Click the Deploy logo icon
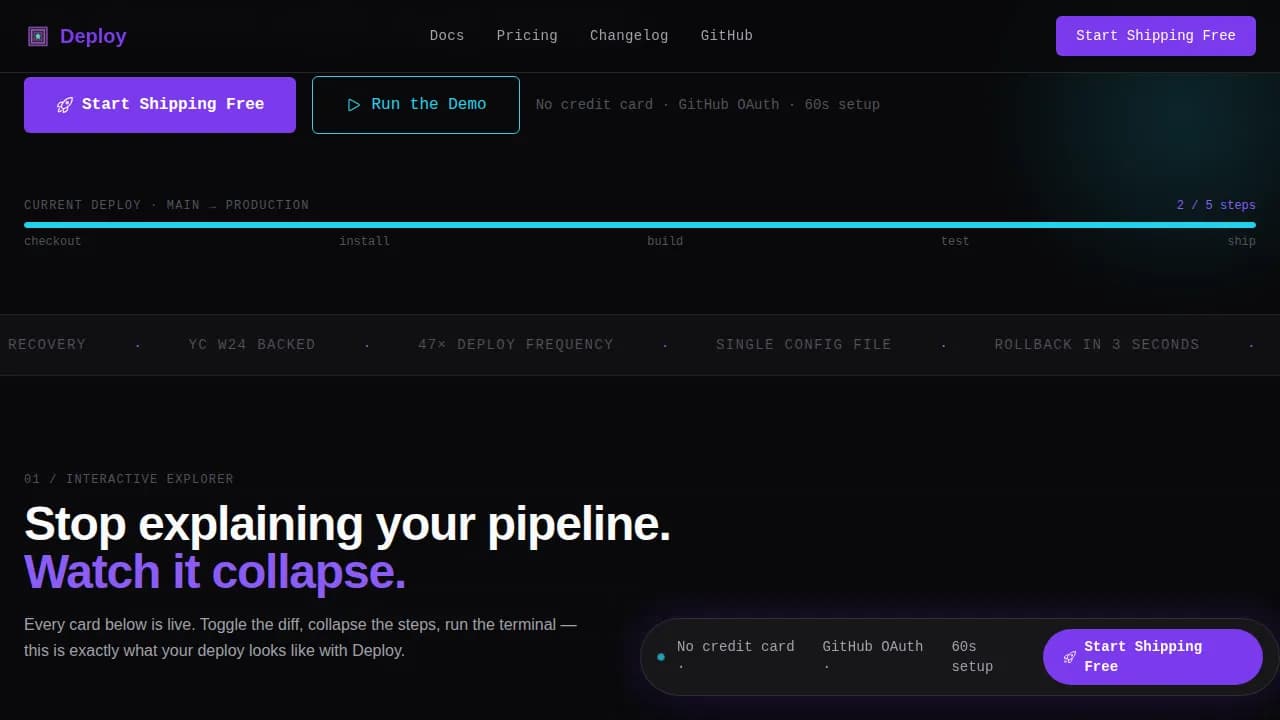1280x720 pixels. point(38,36)
